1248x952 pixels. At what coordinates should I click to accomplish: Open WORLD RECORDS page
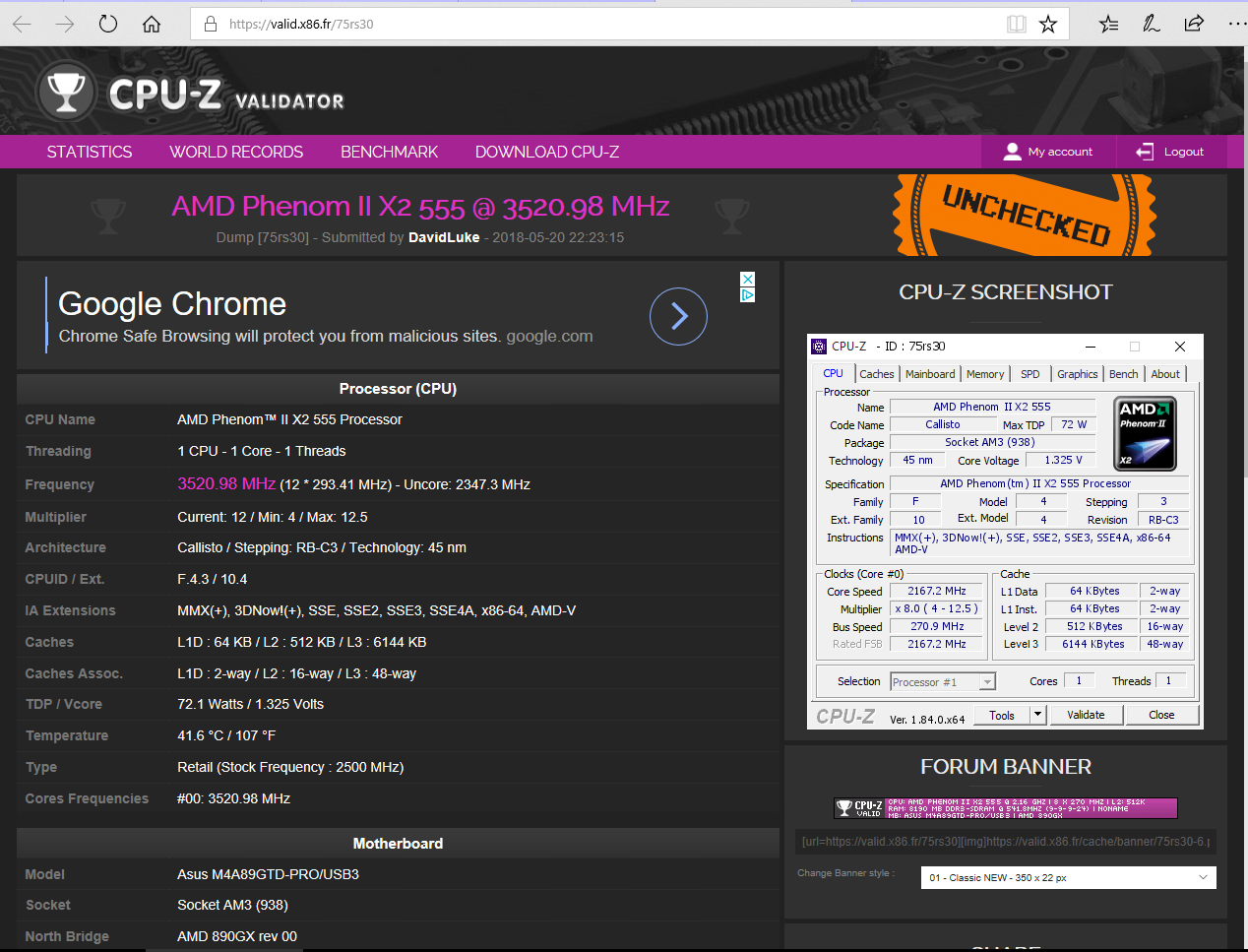click(x=236, y=152)
